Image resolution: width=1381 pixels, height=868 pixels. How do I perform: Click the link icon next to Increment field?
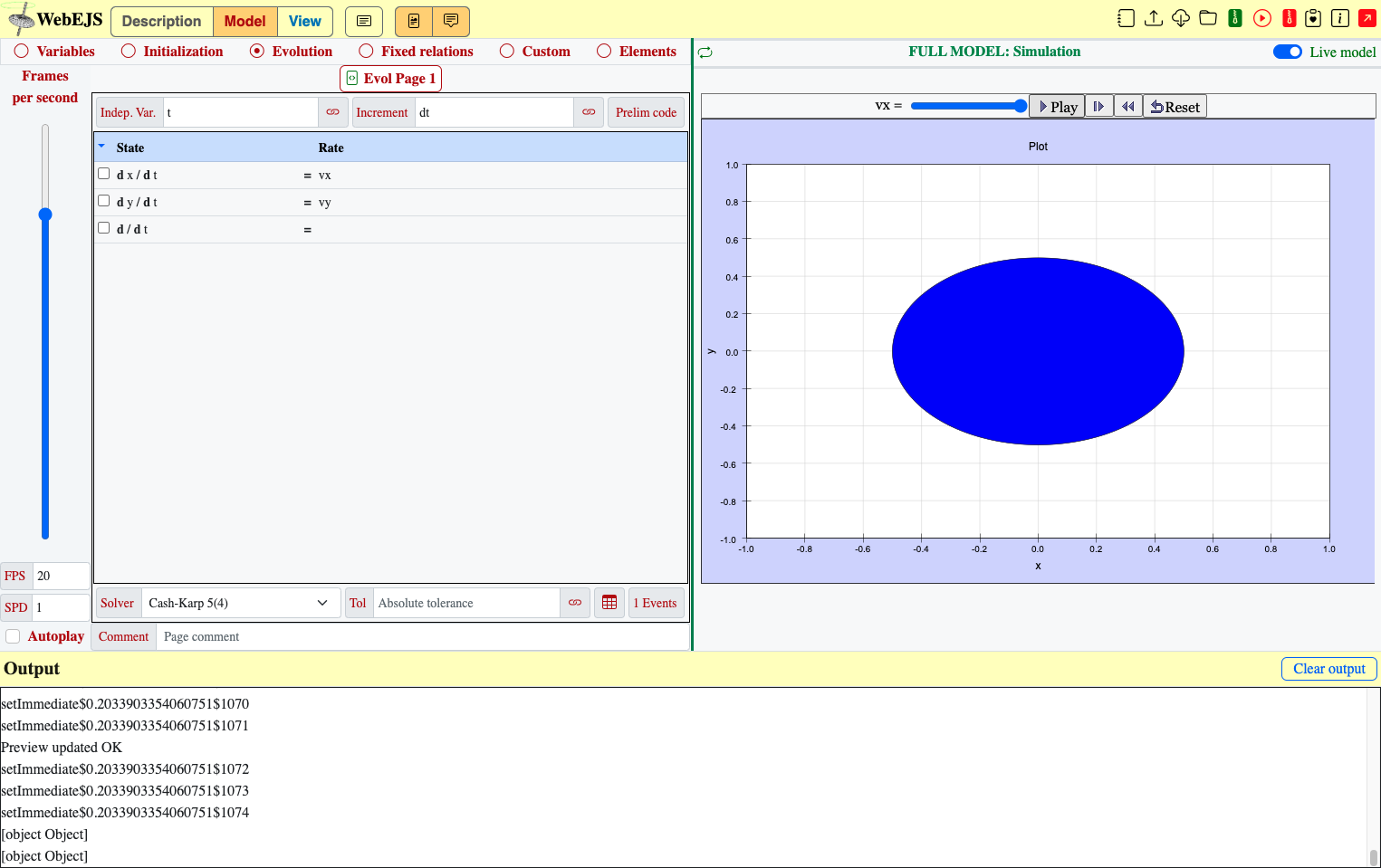589,112
